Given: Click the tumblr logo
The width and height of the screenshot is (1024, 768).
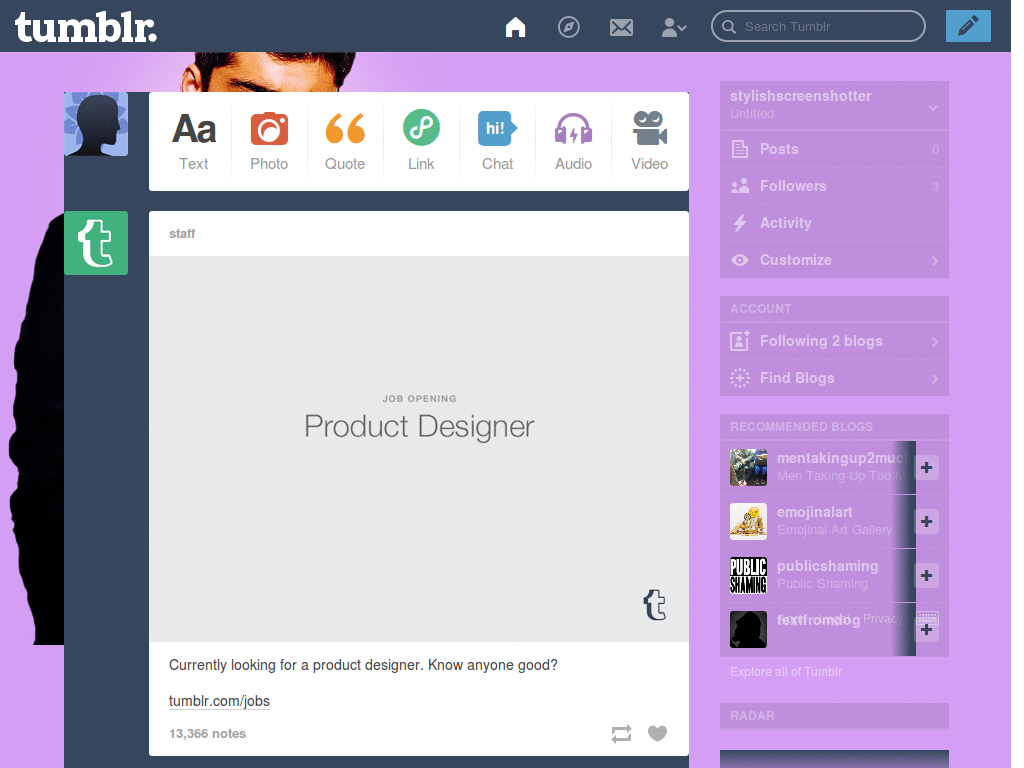Looking at the screenshot, I should point(86,27).
